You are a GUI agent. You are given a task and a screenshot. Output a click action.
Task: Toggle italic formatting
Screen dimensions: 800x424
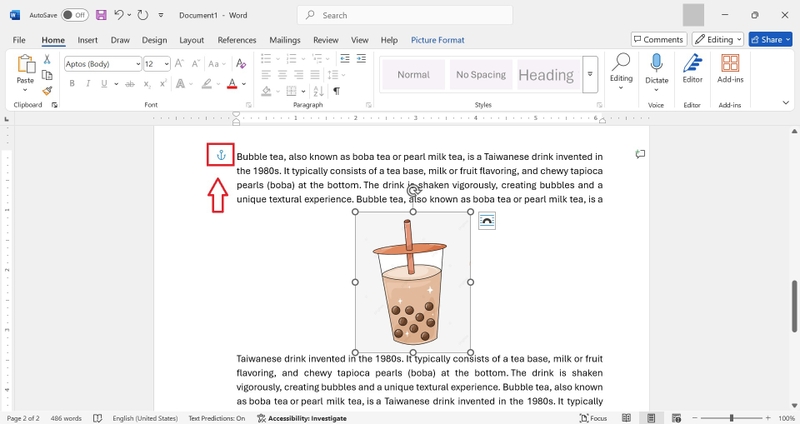pos(88,84)
